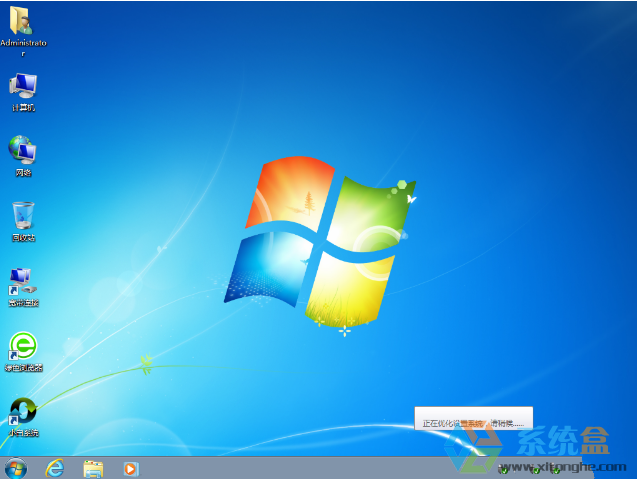637x479 pixels.
Task: Open the Windows Start menu orb
Action: coord(16,468)
